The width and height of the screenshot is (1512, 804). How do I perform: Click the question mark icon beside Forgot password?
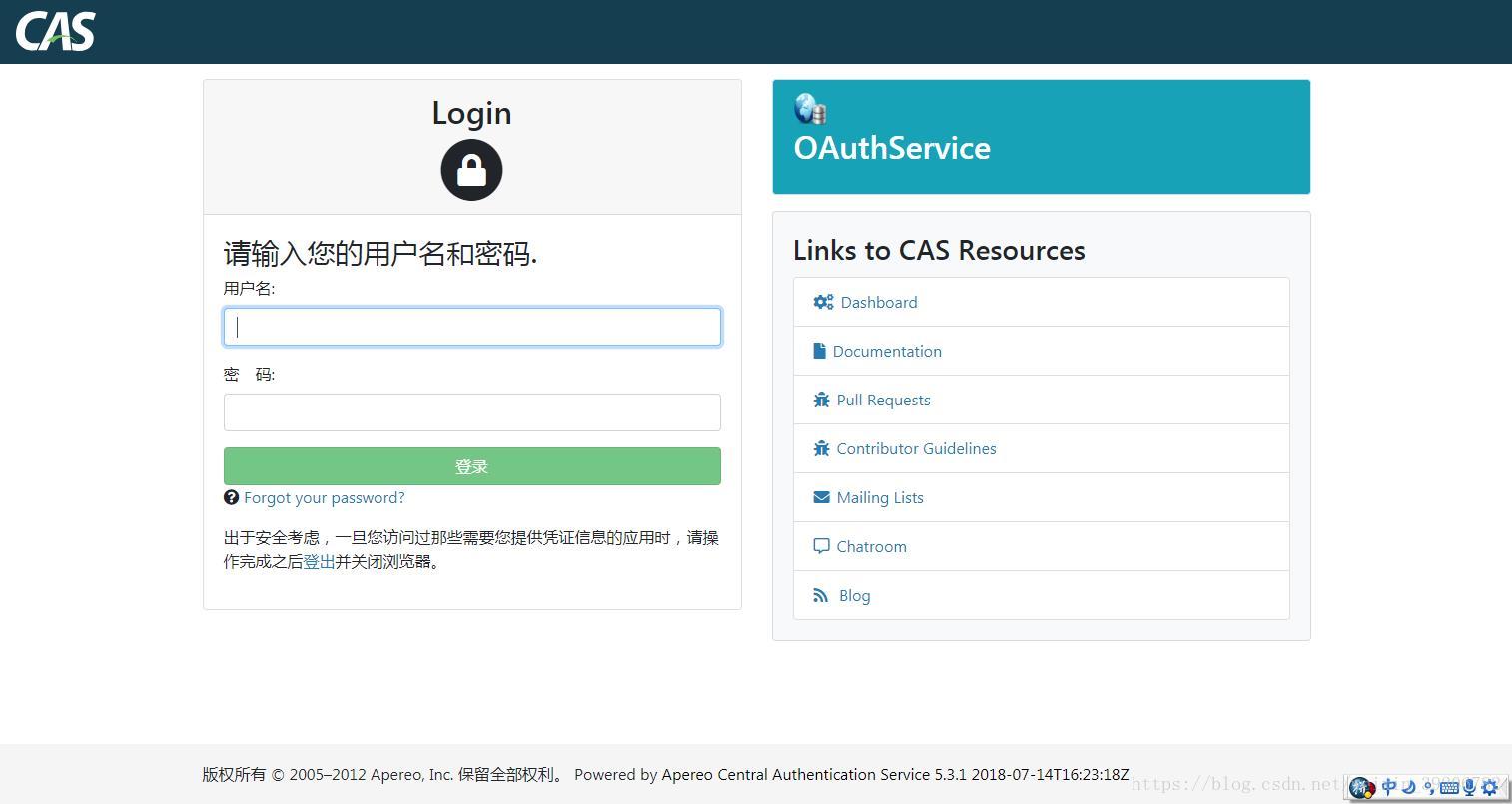[231, 497]
